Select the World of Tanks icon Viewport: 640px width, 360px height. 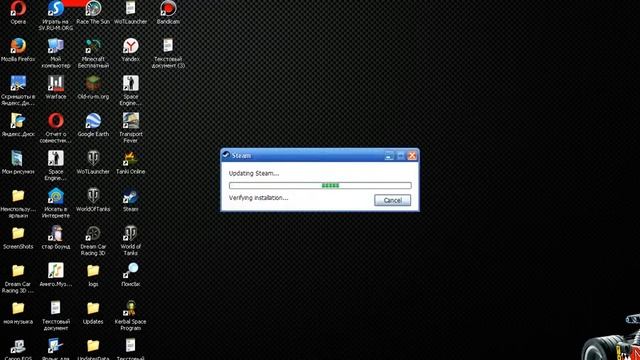[x=131, y=234]
